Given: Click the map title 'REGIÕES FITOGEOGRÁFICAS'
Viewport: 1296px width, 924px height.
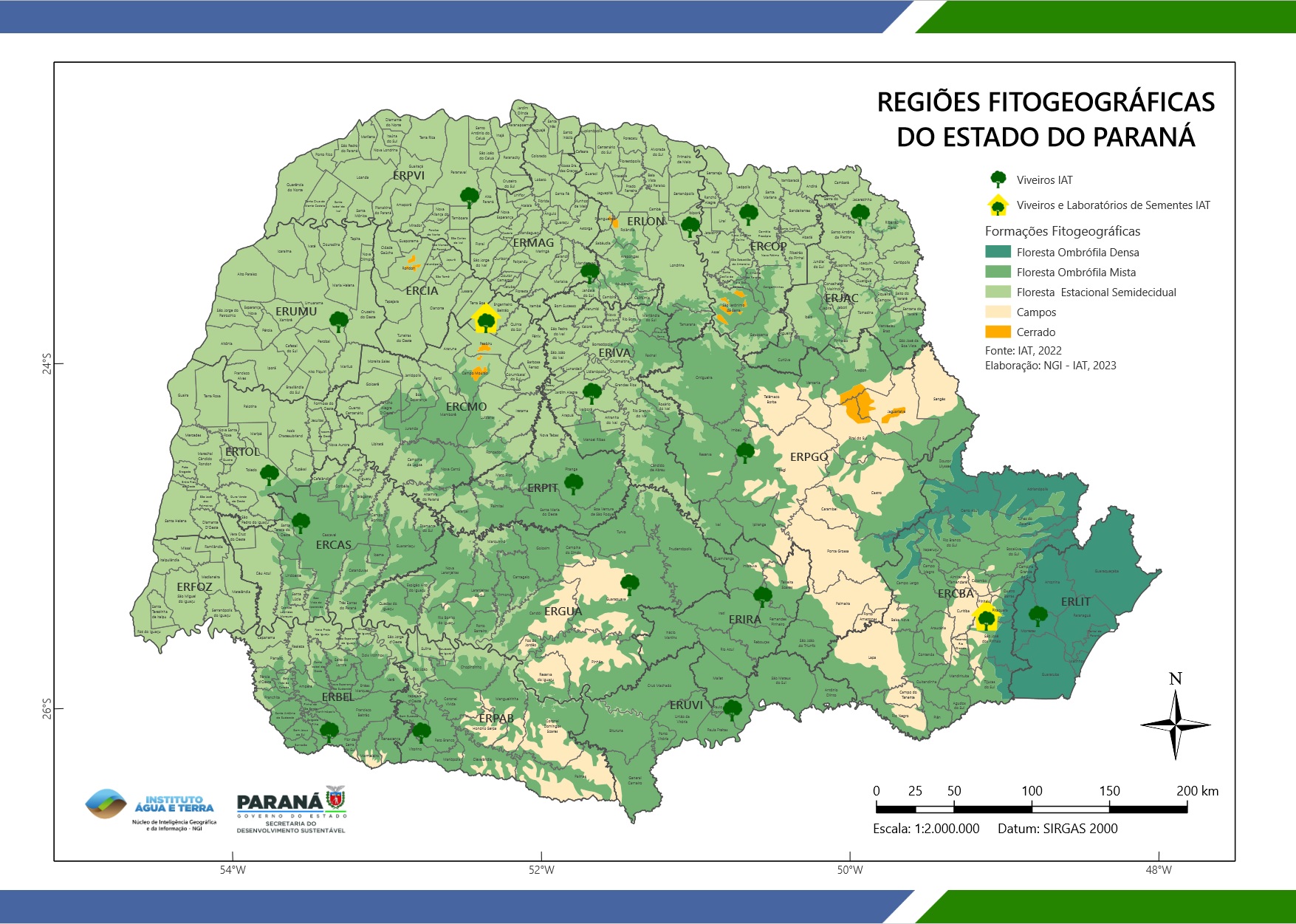Looking at the screenshot, I should tap(1046, 102).
